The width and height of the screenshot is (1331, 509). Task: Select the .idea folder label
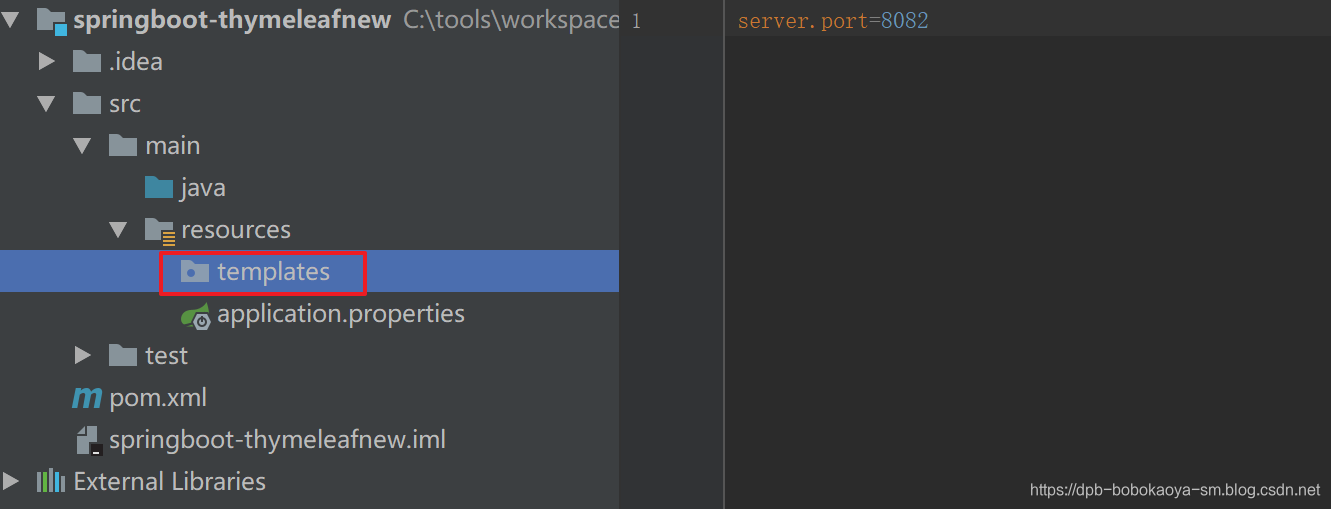point(136,62)
